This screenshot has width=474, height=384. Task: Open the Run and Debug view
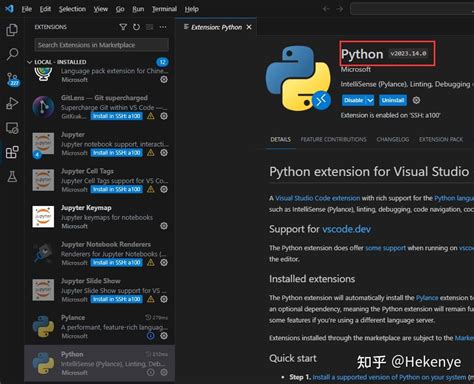coord(12,103)
